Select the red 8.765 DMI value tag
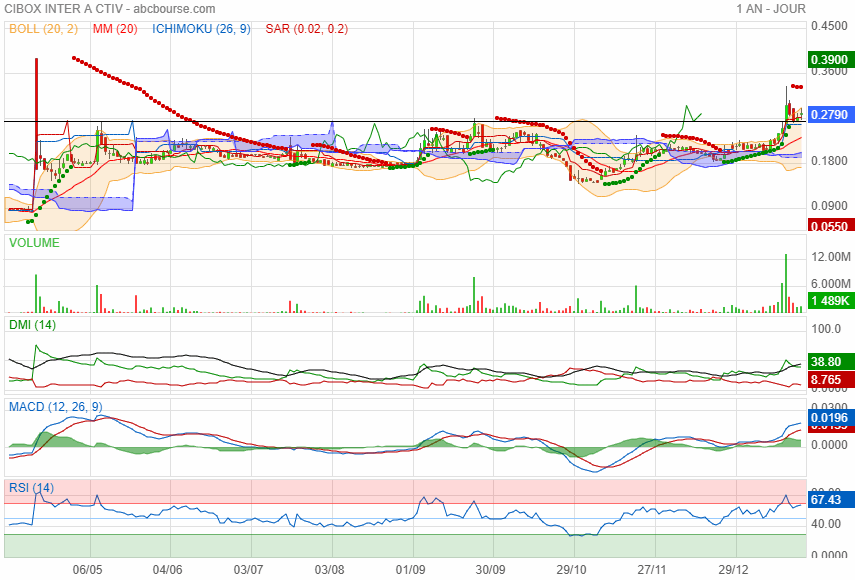 click(x=831, y=379)
